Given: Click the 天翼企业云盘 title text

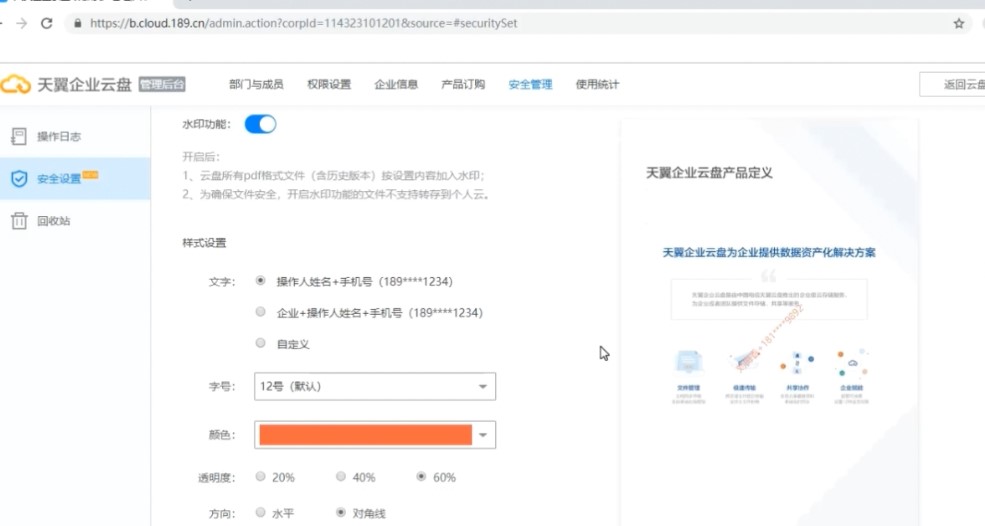Looking at the screenshot, I should [x=84, y=84].
